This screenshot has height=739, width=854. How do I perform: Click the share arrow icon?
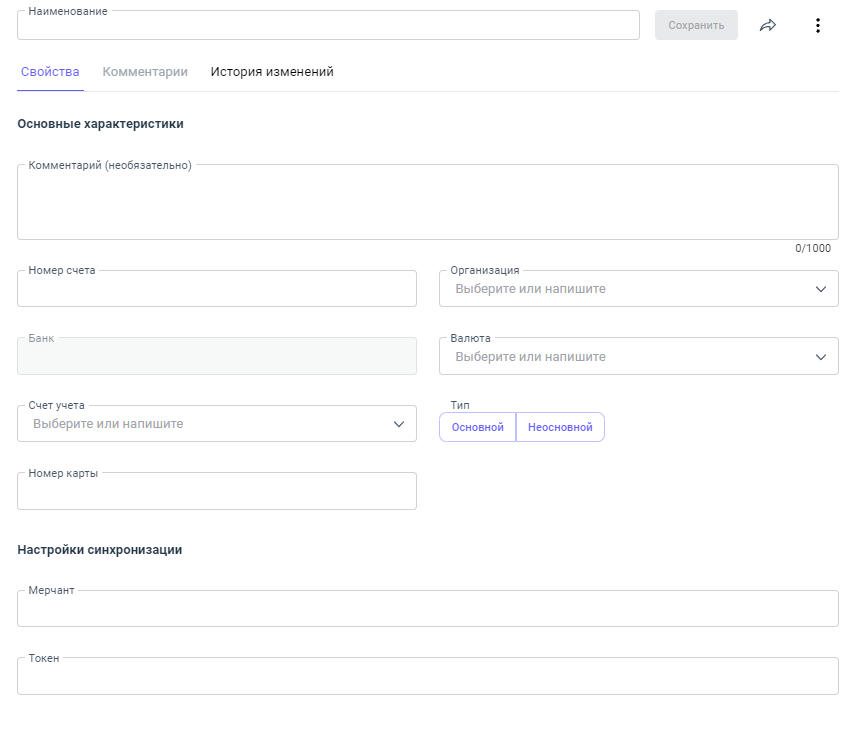click(x=768, y=25)
